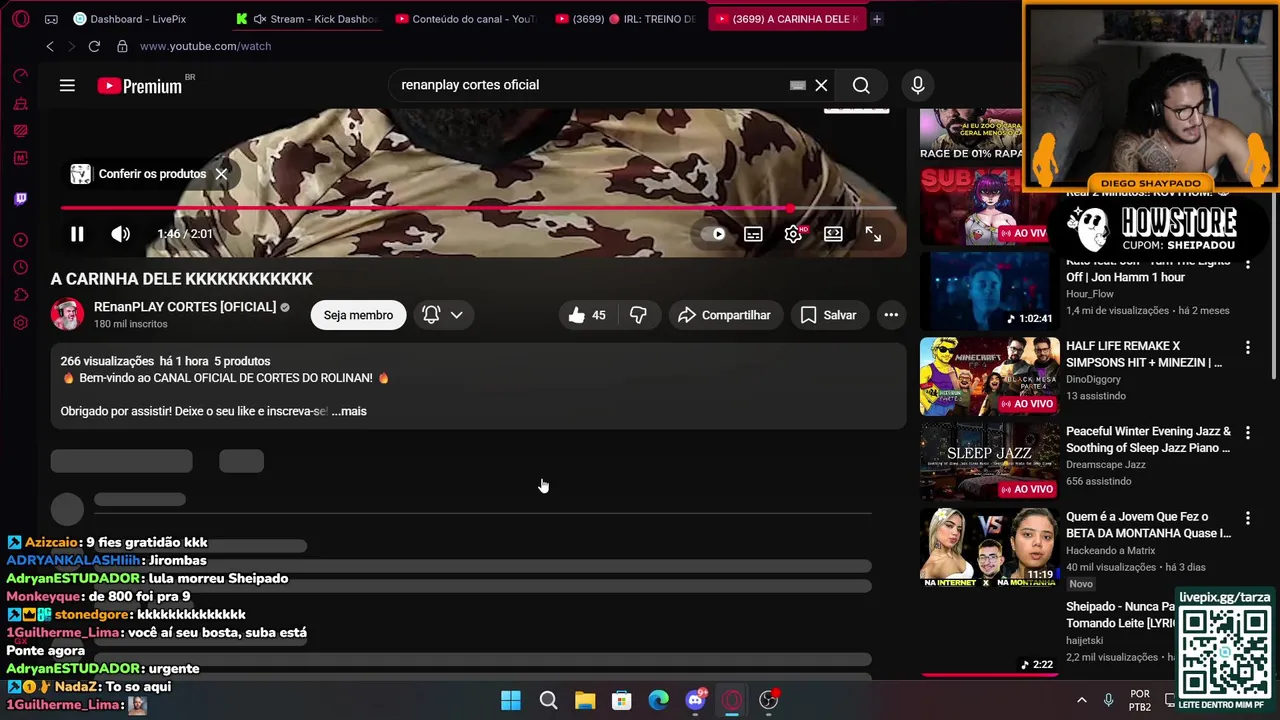Click the address bar URL
Viewport: 1280px width, 720px height.
tap(205, 46)
